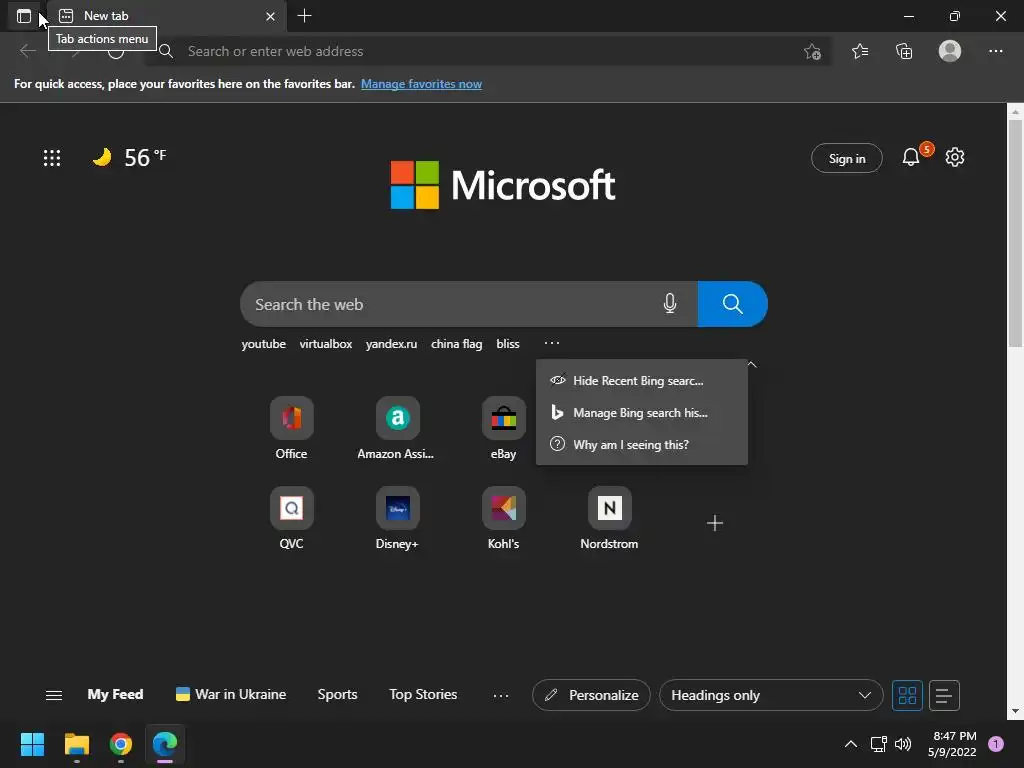This screenshot has width=1024, height=768.
Task: Switch to Top Stories tab
Action: (423, 695)
